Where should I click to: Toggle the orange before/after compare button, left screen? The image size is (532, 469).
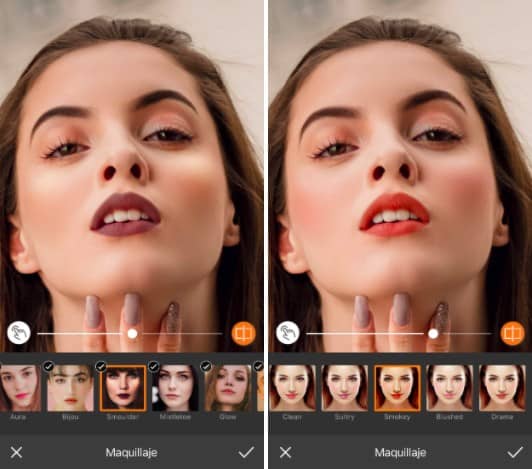244,333
